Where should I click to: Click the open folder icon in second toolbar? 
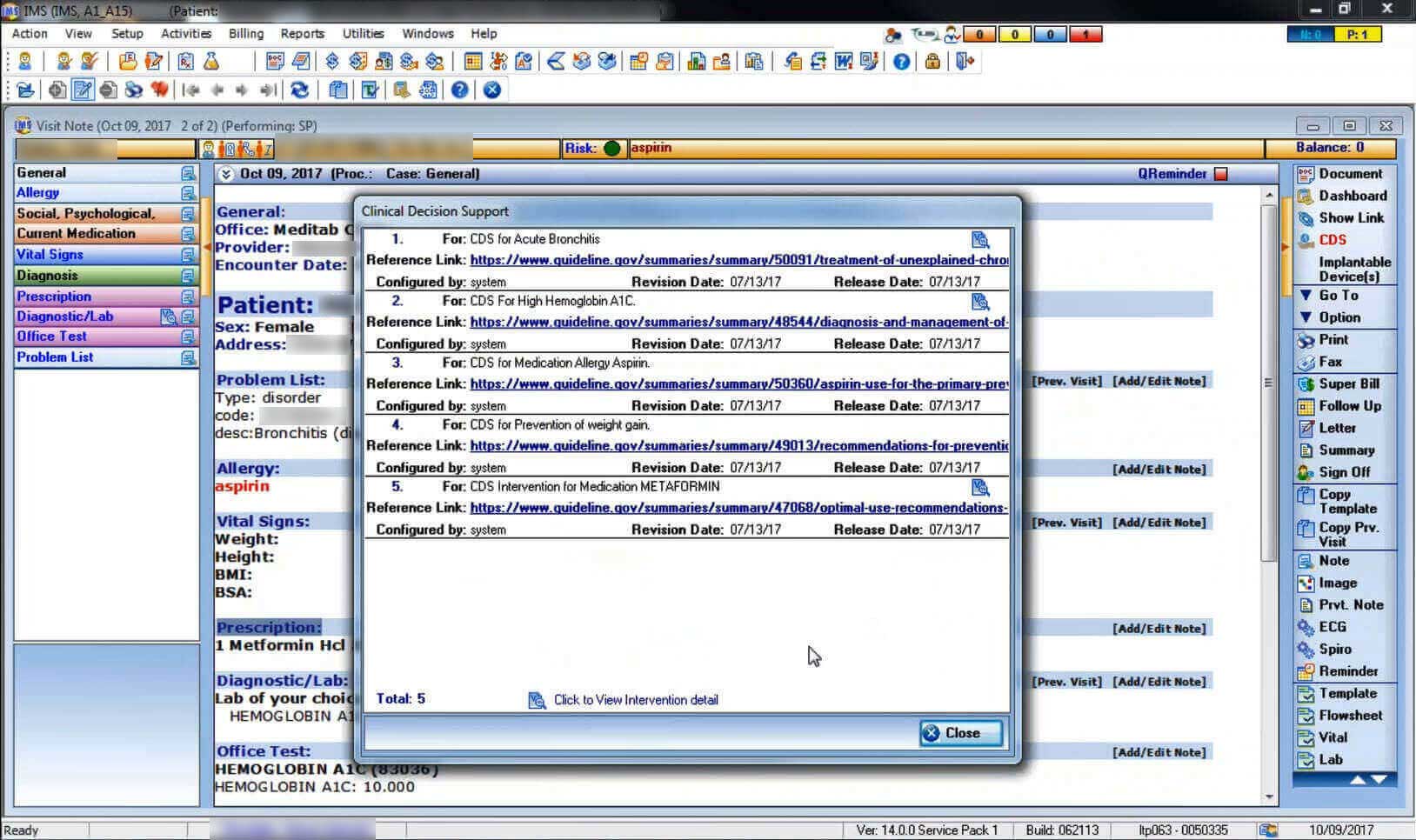[x=25, y=90]
